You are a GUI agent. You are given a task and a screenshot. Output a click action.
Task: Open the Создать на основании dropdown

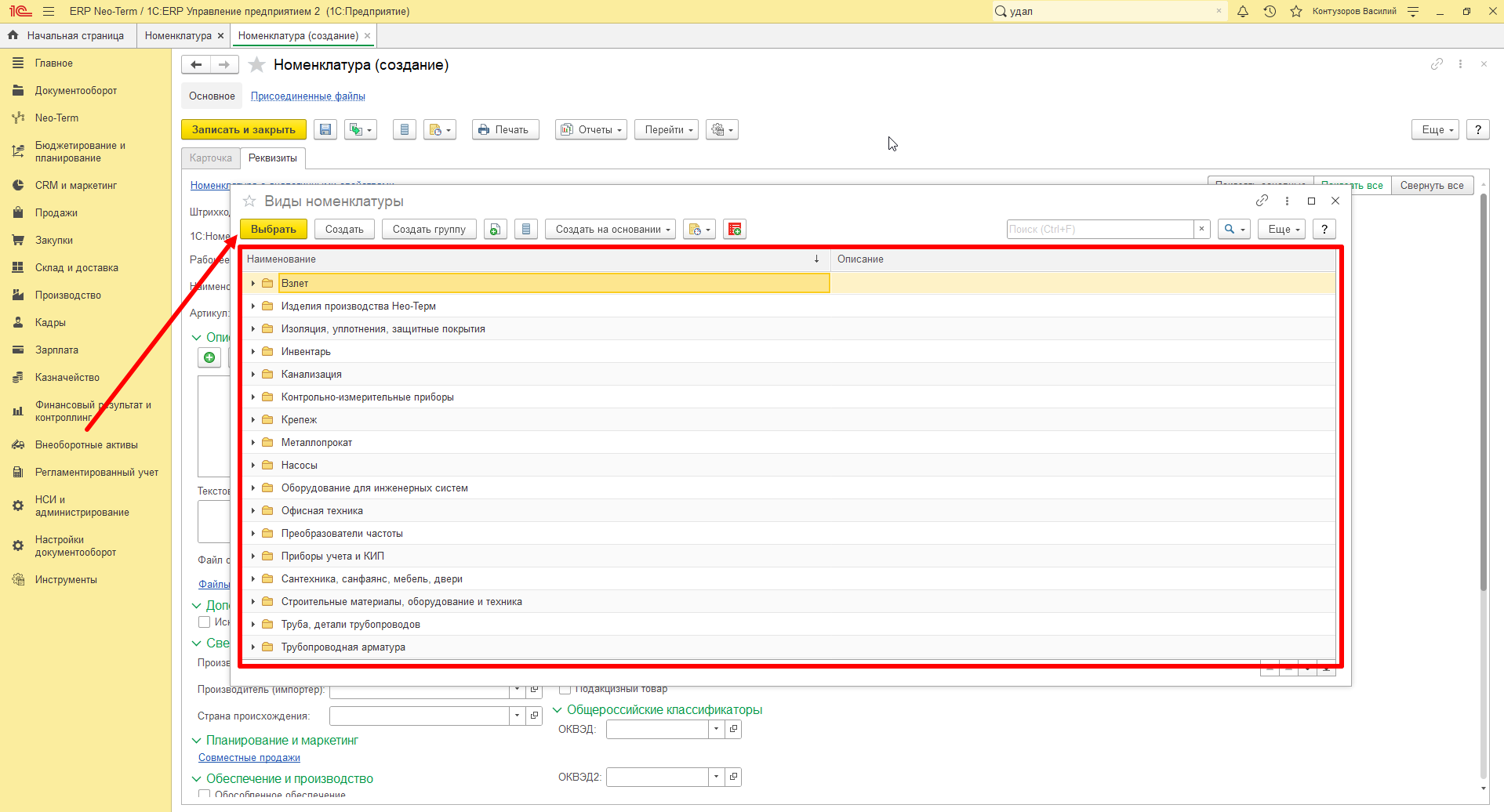(610, 230)
